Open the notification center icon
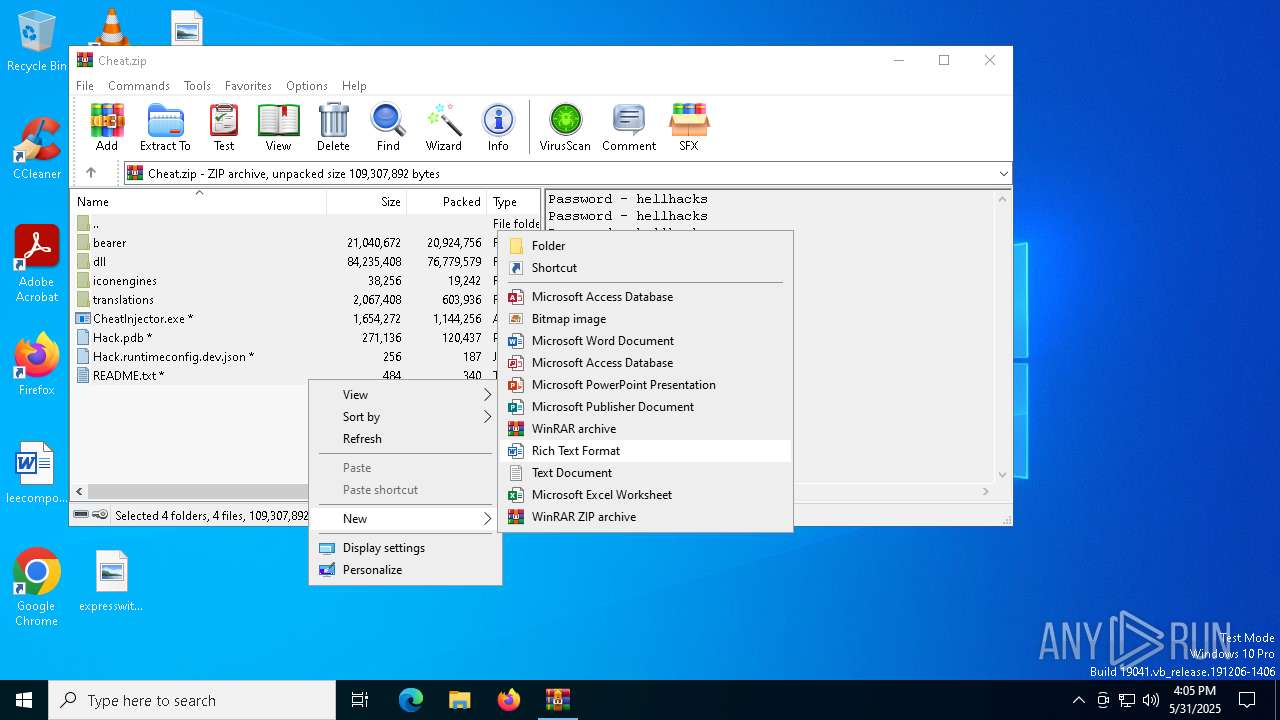 tap(1247, 700)
